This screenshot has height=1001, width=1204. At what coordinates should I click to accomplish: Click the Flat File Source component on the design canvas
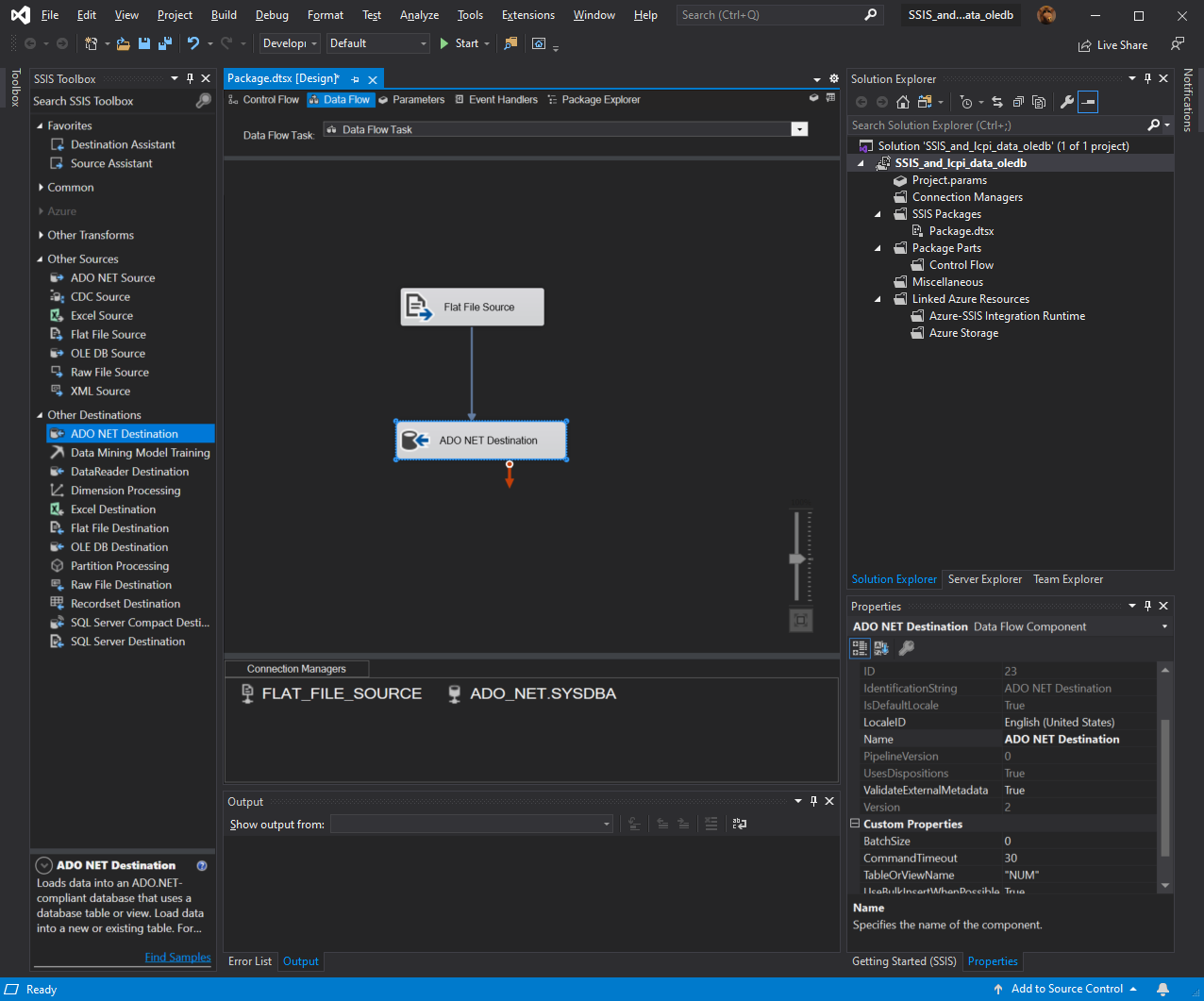[x=472, y=307]
